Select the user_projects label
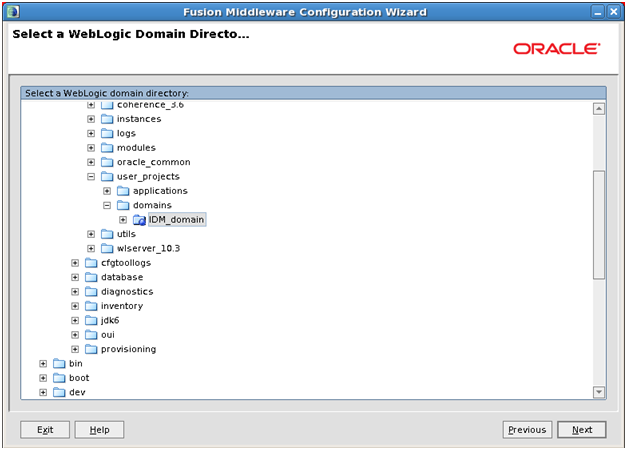Image resolution: width=627 pixels, height=450 pixels. point(148,177)
